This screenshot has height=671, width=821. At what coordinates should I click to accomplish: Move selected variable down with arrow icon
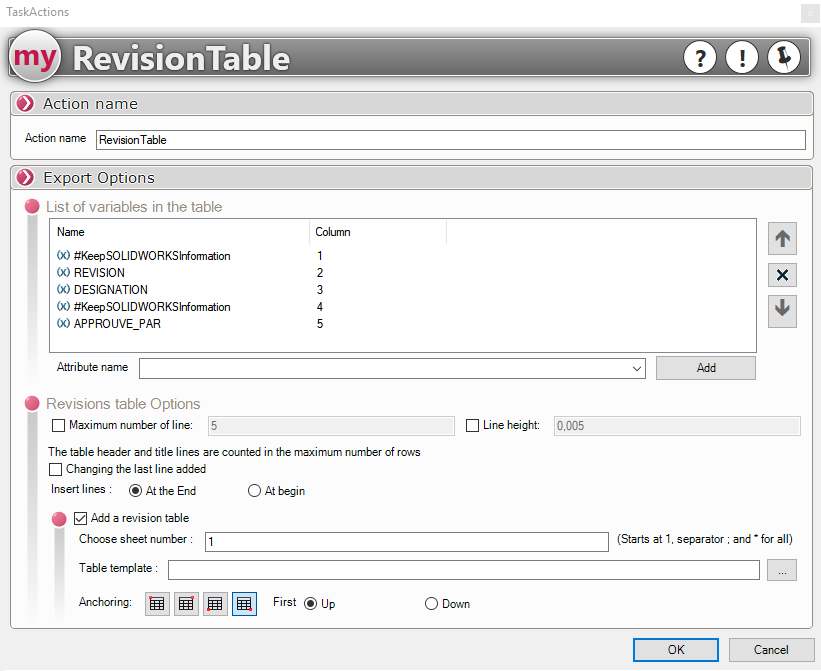tap(782, 310)
